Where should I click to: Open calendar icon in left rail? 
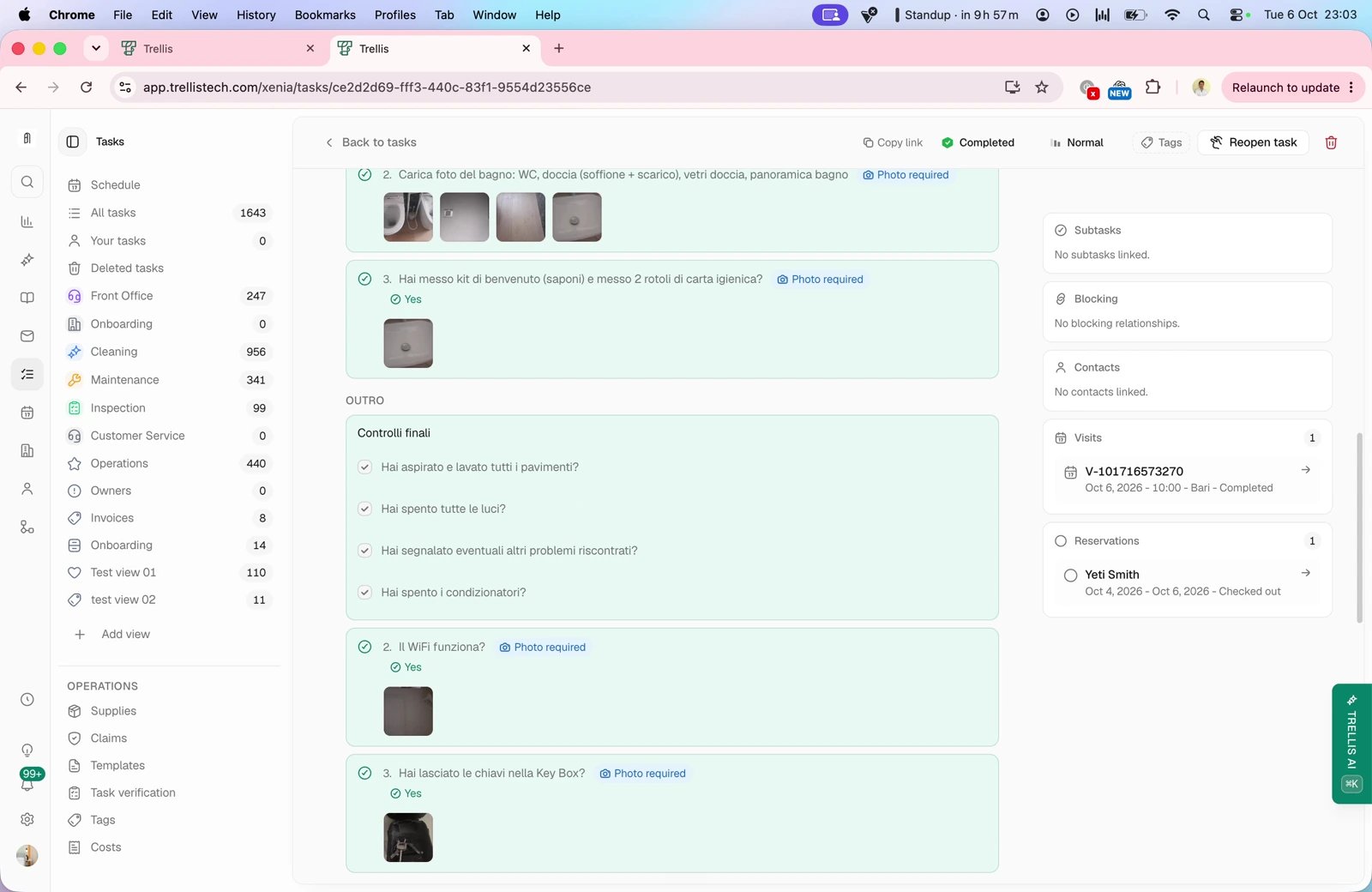[x=27, y=413]
